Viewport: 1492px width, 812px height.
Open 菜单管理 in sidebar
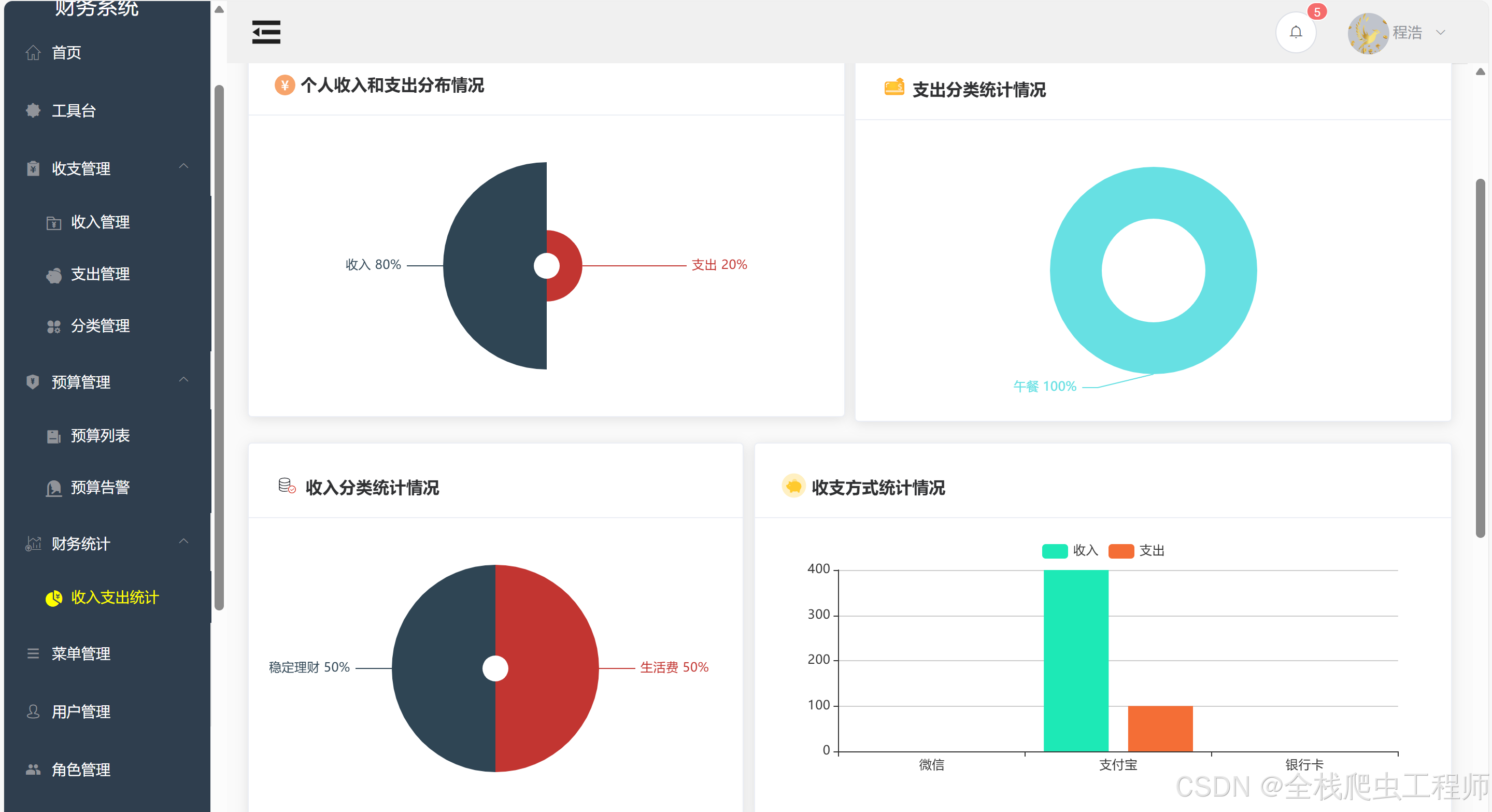[x=80, y=654]
